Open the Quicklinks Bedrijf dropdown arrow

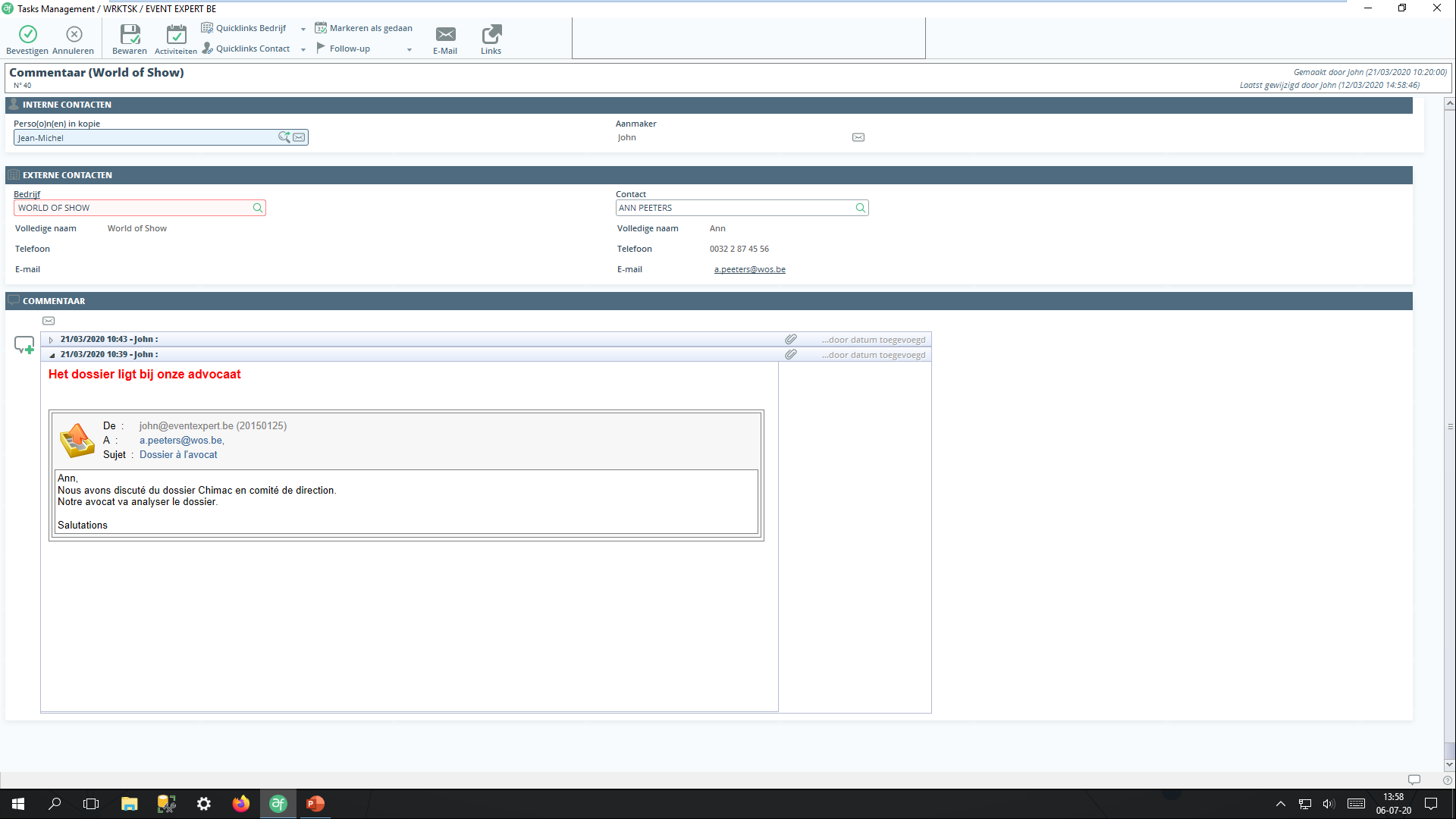tap(303, 29)
